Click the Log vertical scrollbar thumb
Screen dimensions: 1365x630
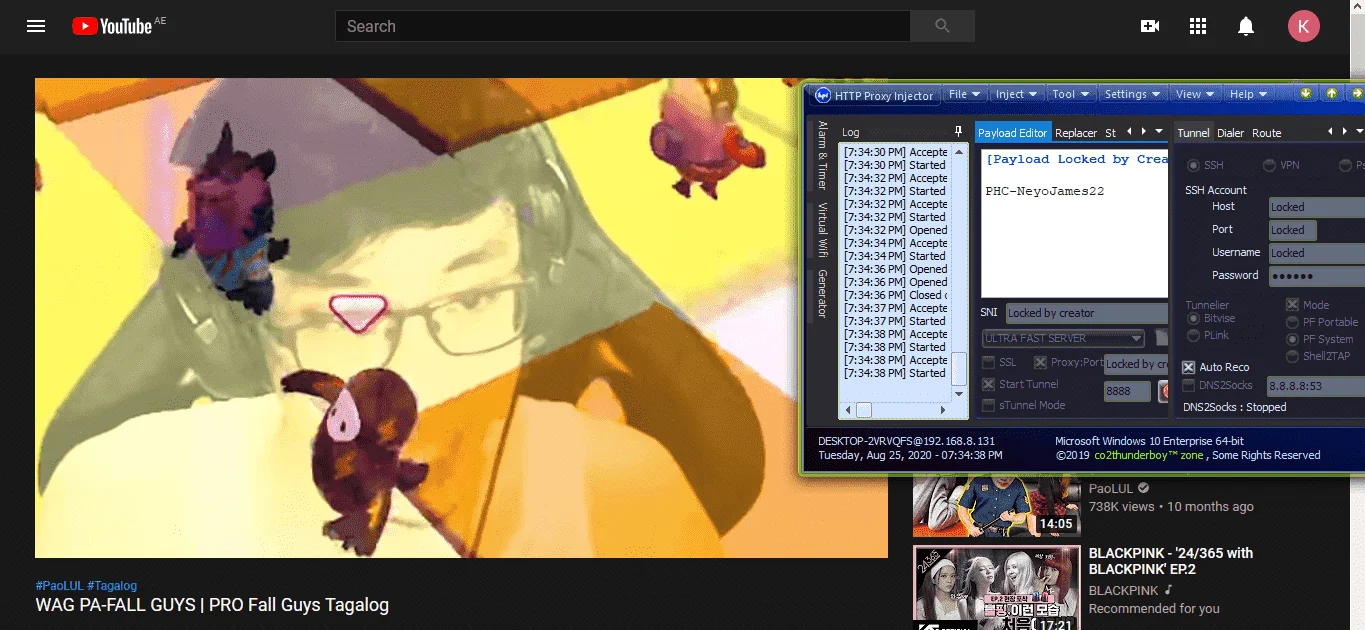click(x=959, y=369)
